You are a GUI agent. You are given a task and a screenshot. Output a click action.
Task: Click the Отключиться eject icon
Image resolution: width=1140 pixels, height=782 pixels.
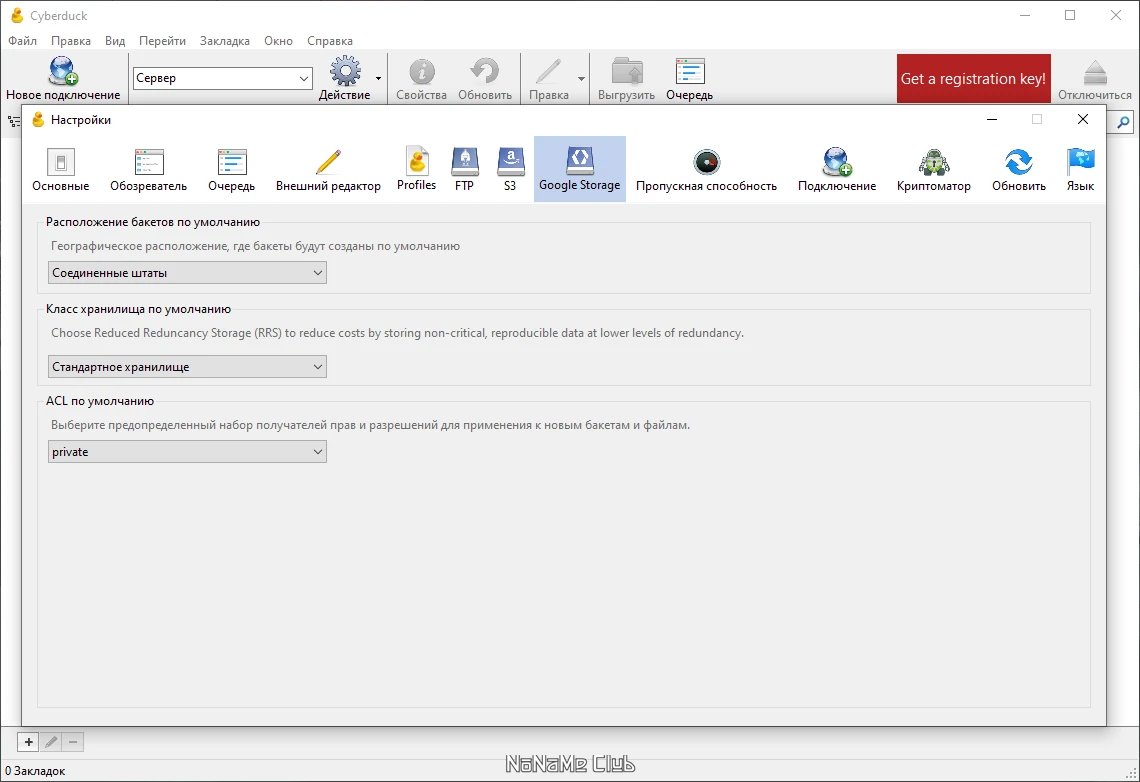point(1095,72)
